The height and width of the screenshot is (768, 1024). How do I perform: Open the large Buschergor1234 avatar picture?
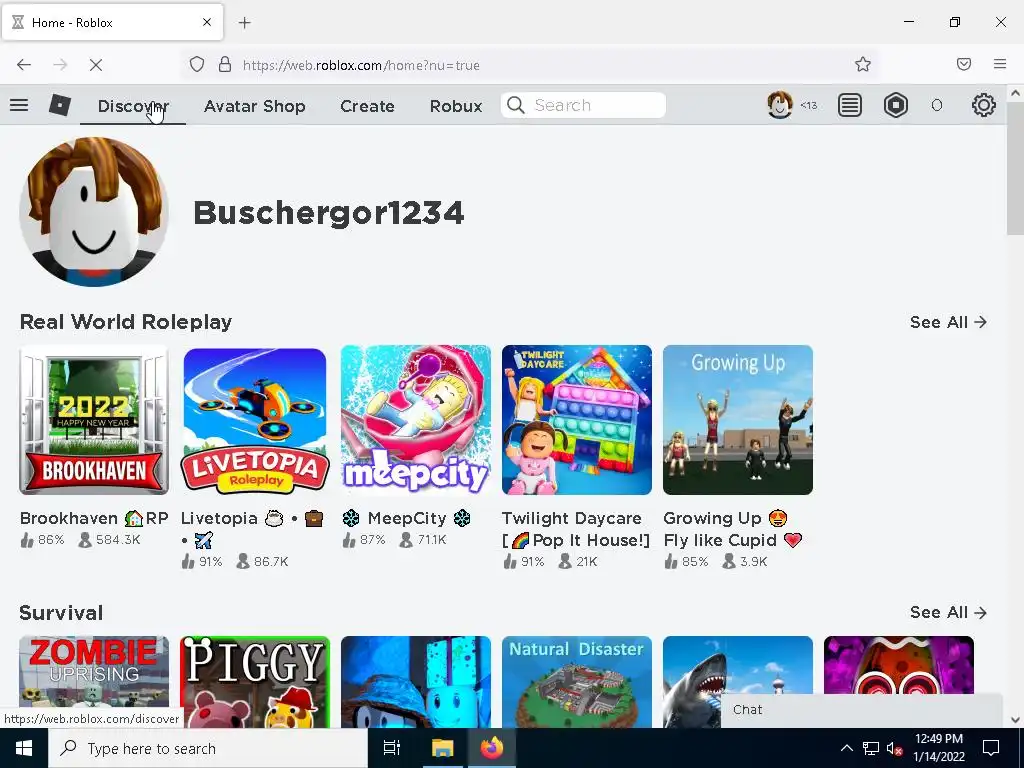coord(94,212)
